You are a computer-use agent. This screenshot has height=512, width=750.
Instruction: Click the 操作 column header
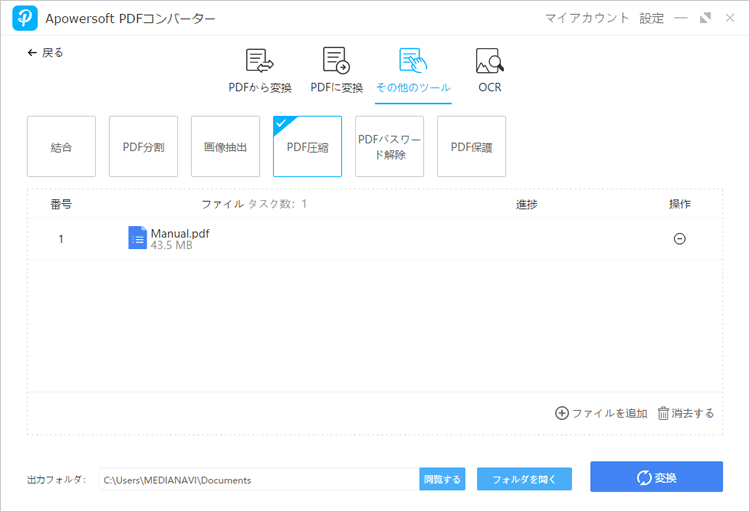[680, 204]
